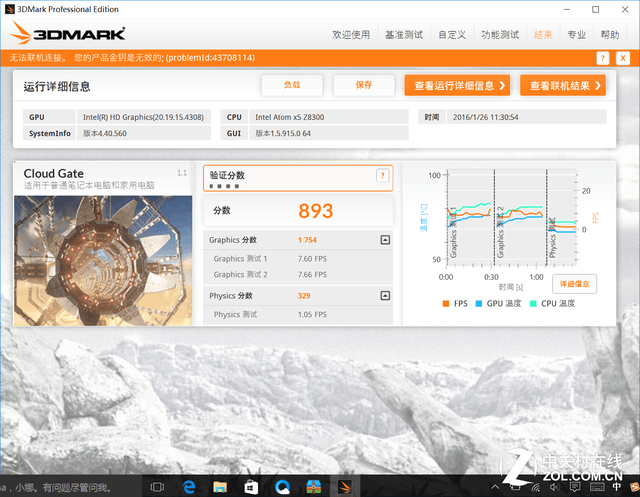Viewport: 640px width, 497px height.
Task: Click the Task View taskbar icon
Action: (157, 487)
